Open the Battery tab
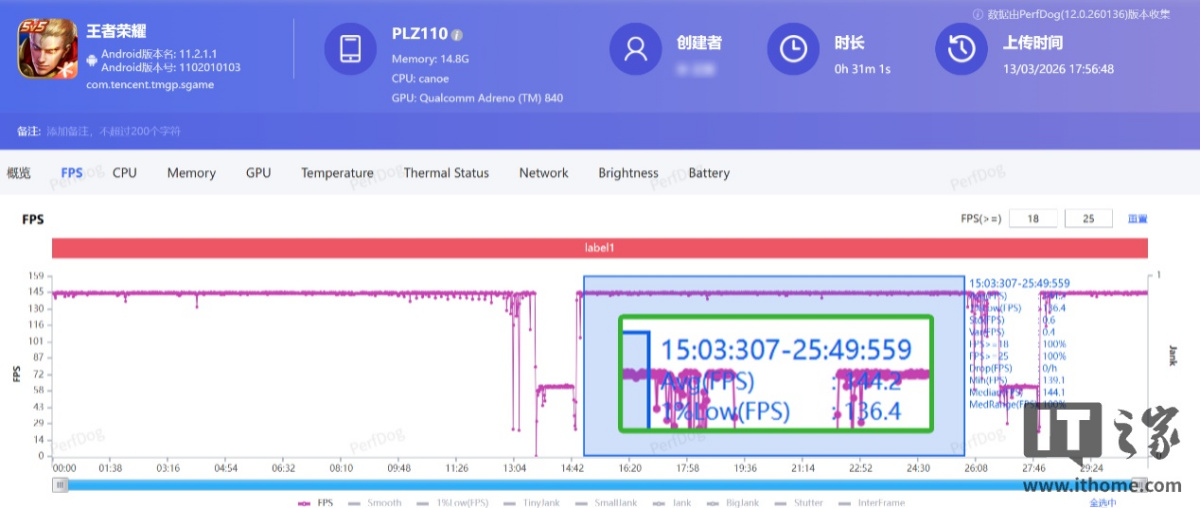1200x508 pixels. click(x=709, y=173)
